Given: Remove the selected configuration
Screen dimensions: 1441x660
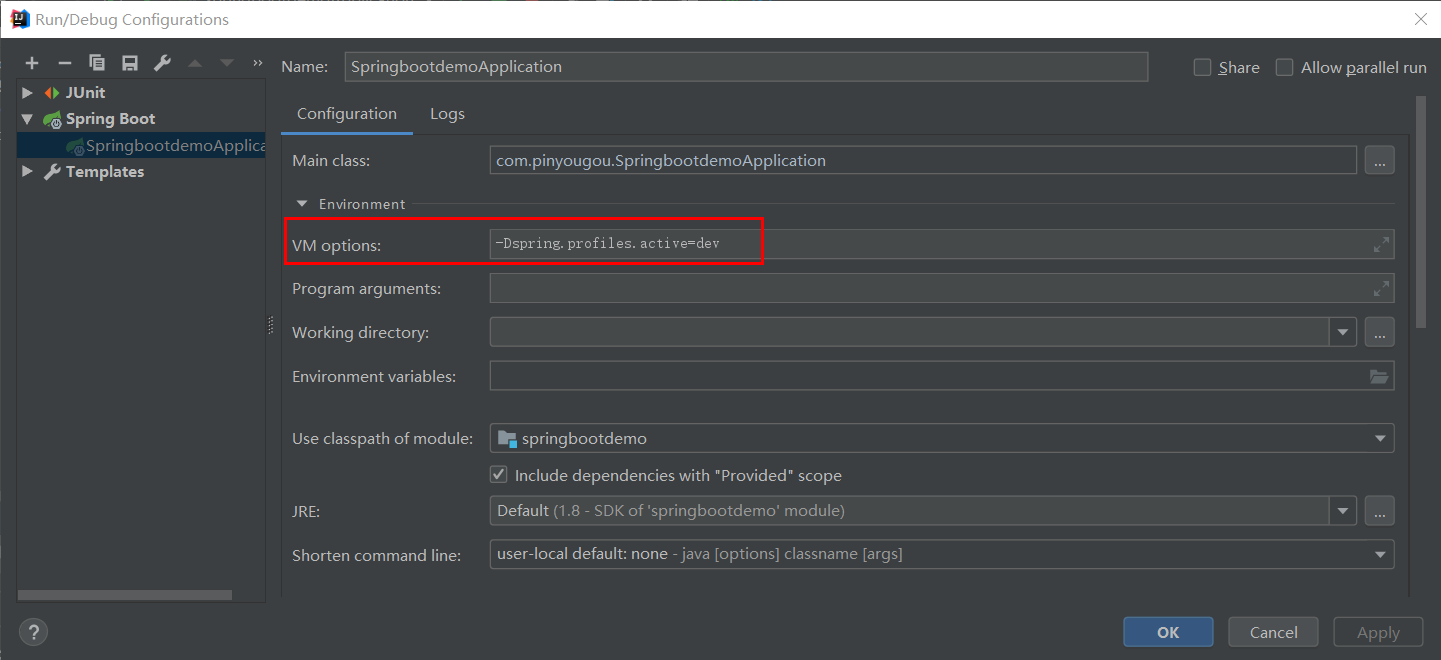Looking at the screenshot, I should 65,63.
